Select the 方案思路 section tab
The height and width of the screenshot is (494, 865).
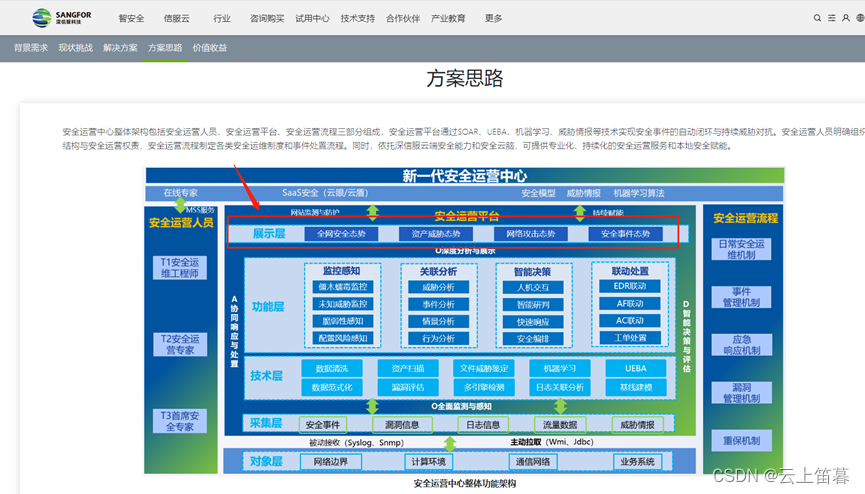point(165,48)
